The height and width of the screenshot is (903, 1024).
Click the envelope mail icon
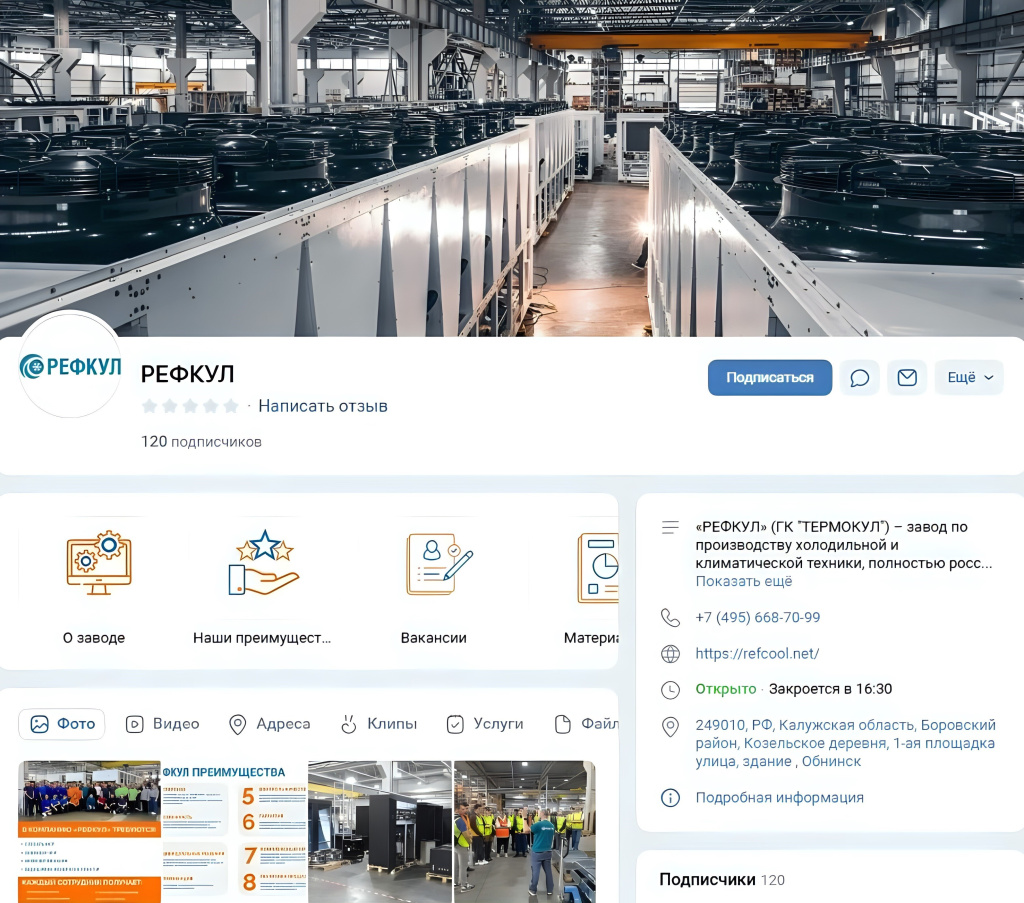point(907,378)
